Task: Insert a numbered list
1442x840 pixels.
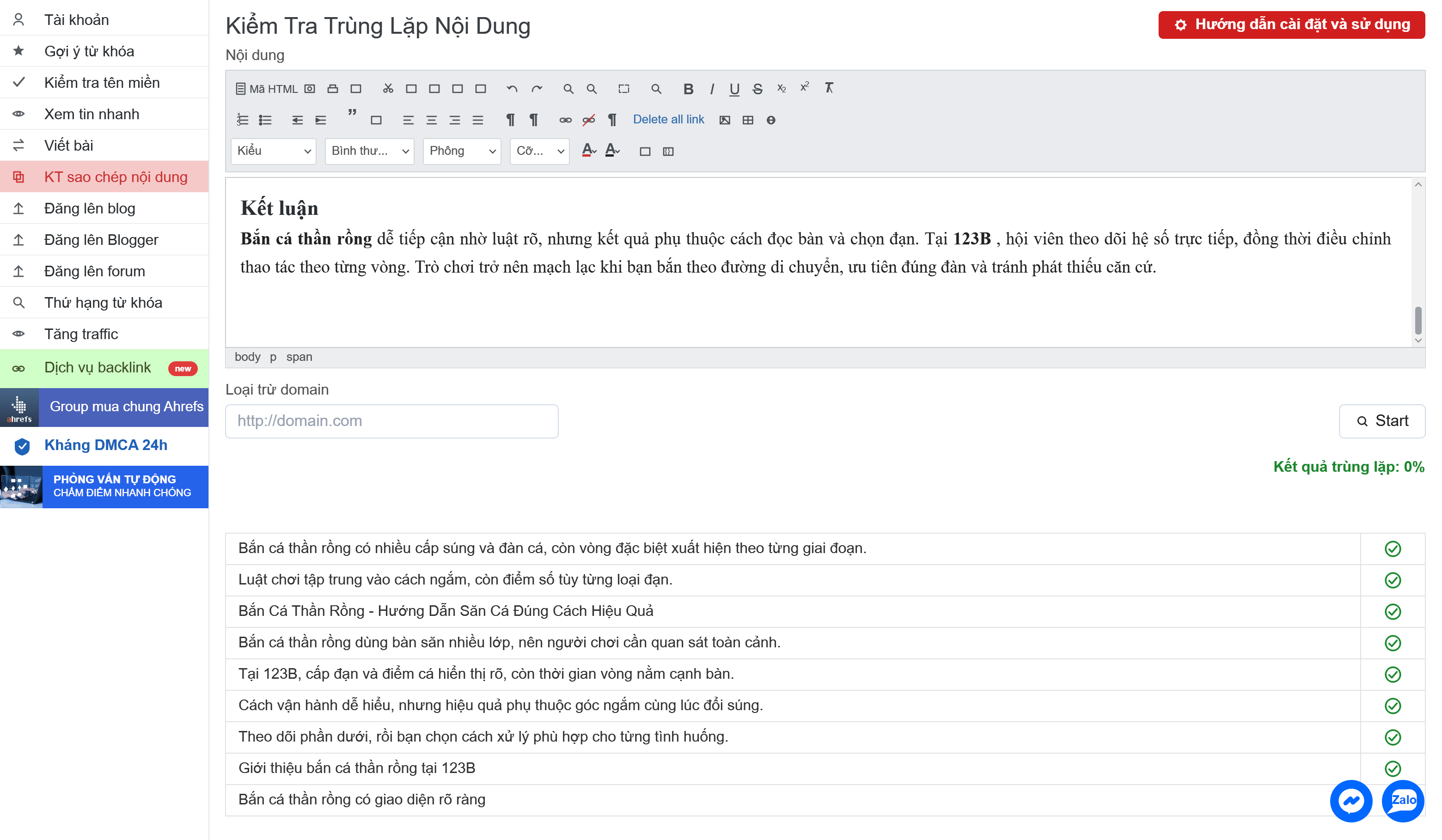Action: tap(243, 120)
